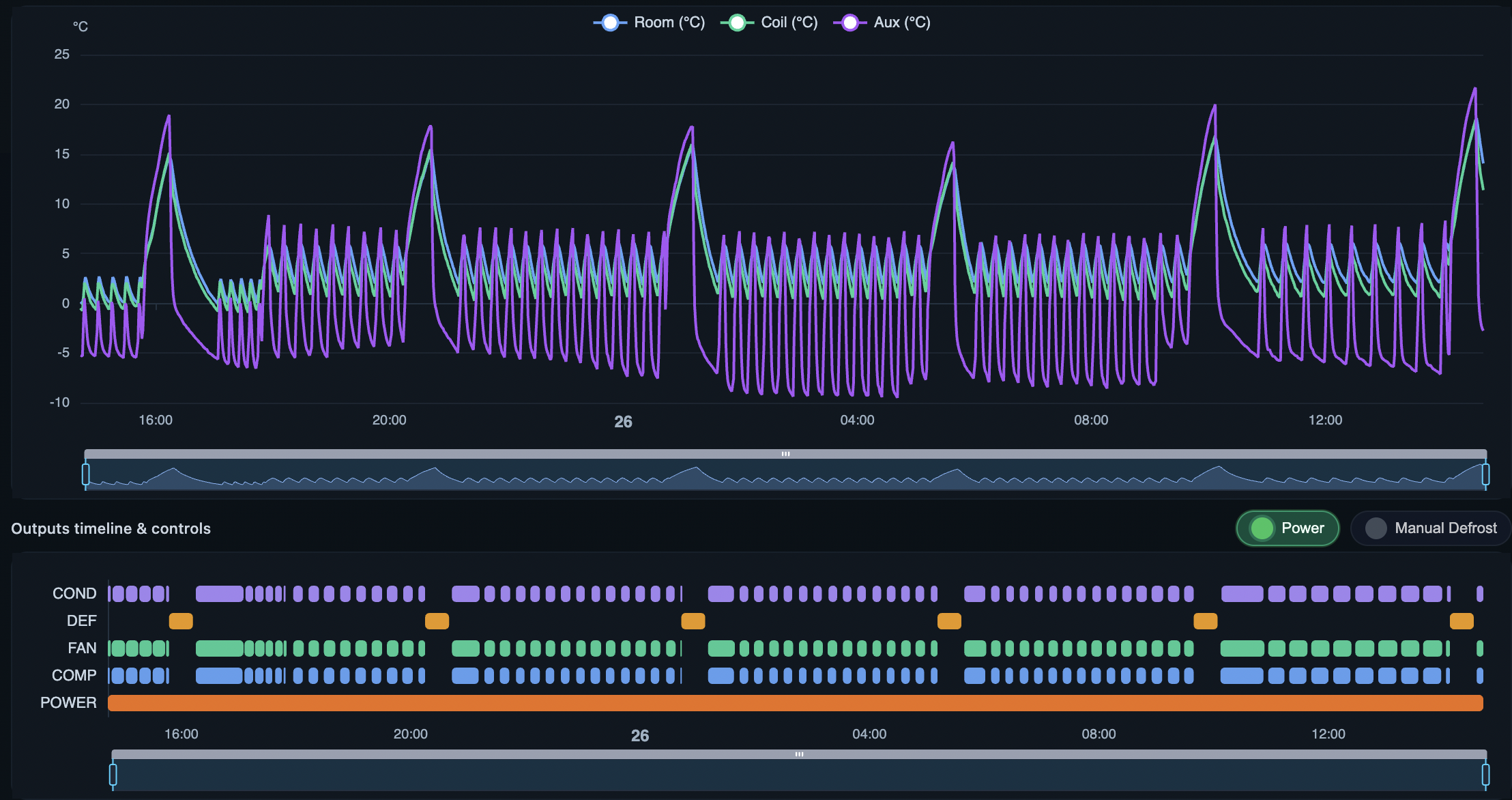
Task: Disable the Power toggle
Action: coord(1286,528)
